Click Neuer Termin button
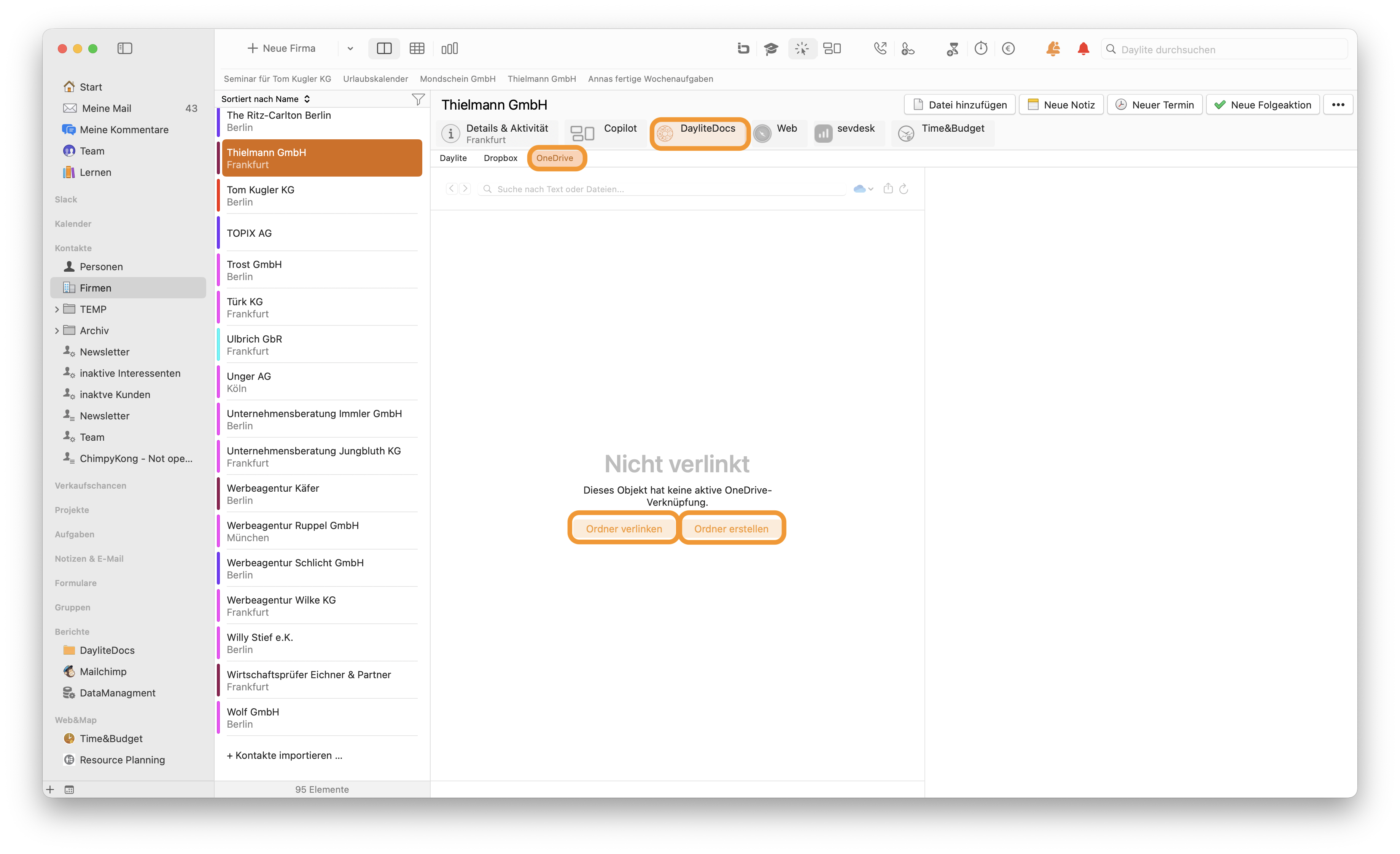This screenshot has width=1400, height=854. [1155, 105]
